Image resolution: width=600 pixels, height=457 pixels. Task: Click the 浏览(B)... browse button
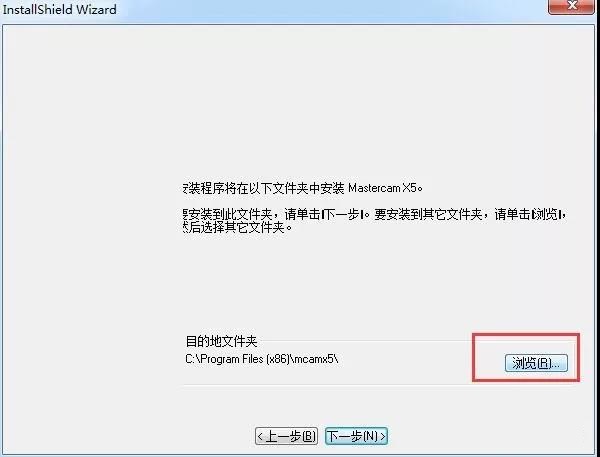pos(536,363)
